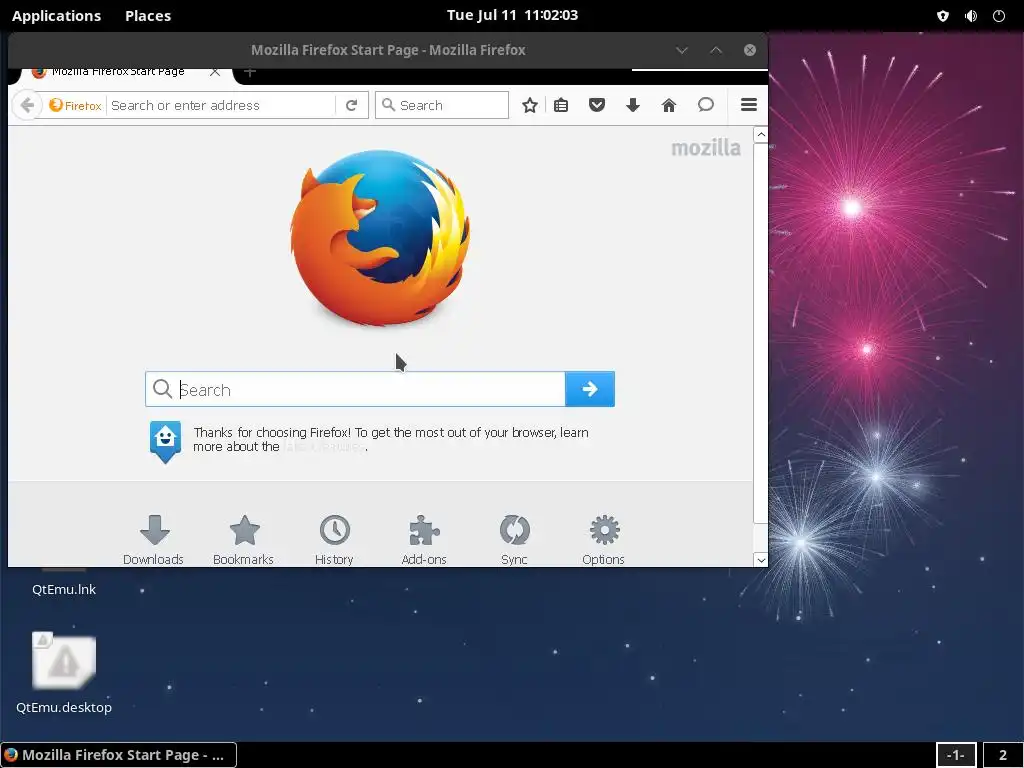Open Add-ons puzzle piece shortcut
The height and width of the screenshot is (768, 1024).
[424, 540]
